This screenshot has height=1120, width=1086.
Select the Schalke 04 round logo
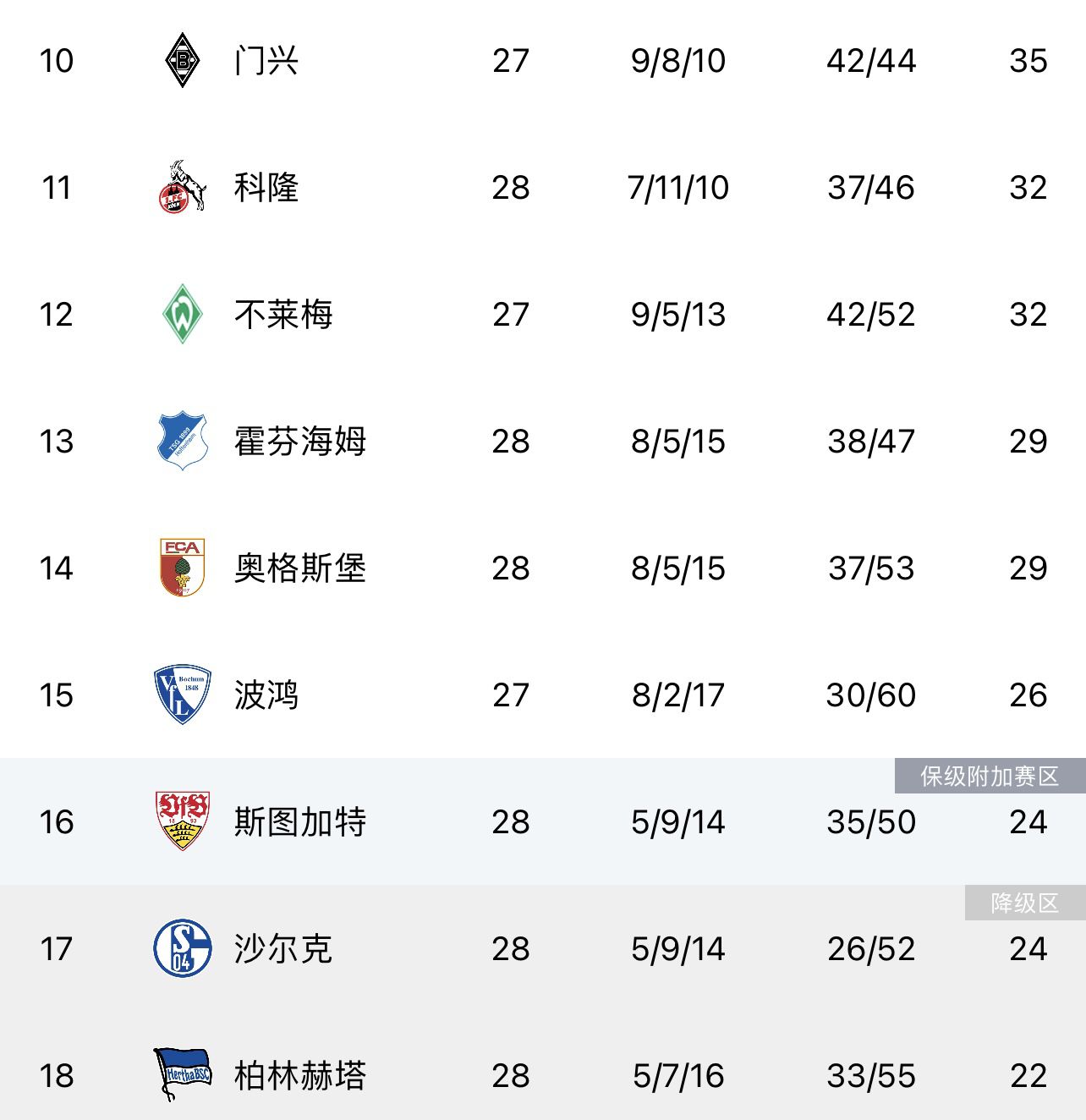click(x=182, y=948)
